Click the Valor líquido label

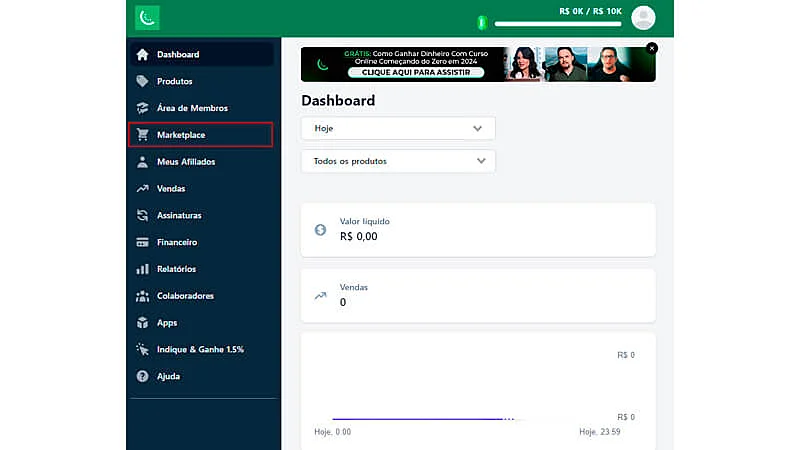tap(365, 221)
